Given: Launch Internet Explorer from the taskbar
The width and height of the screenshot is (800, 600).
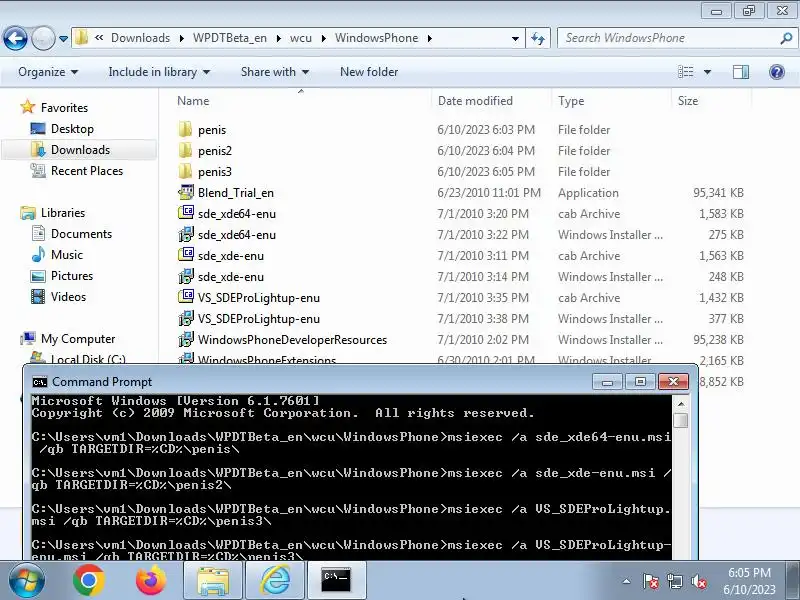Looking at the screenshot, I should pos(276,581).
